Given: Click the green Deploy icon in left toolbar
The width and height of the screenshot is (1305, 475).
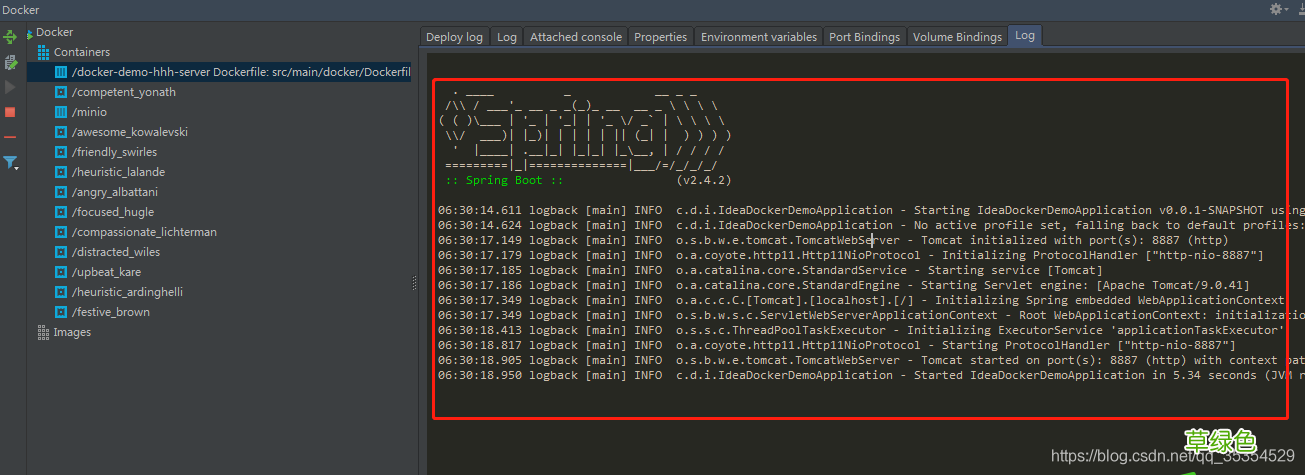Looking at the screenshot, I should pos(10,37).
